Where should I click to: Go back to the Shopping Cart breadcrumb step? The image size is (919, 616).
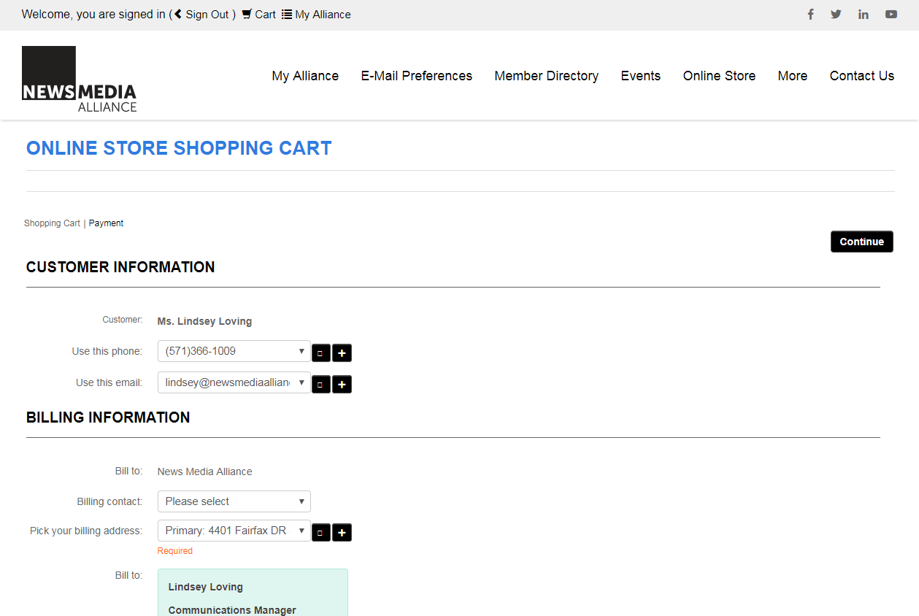tap(52, 223)
